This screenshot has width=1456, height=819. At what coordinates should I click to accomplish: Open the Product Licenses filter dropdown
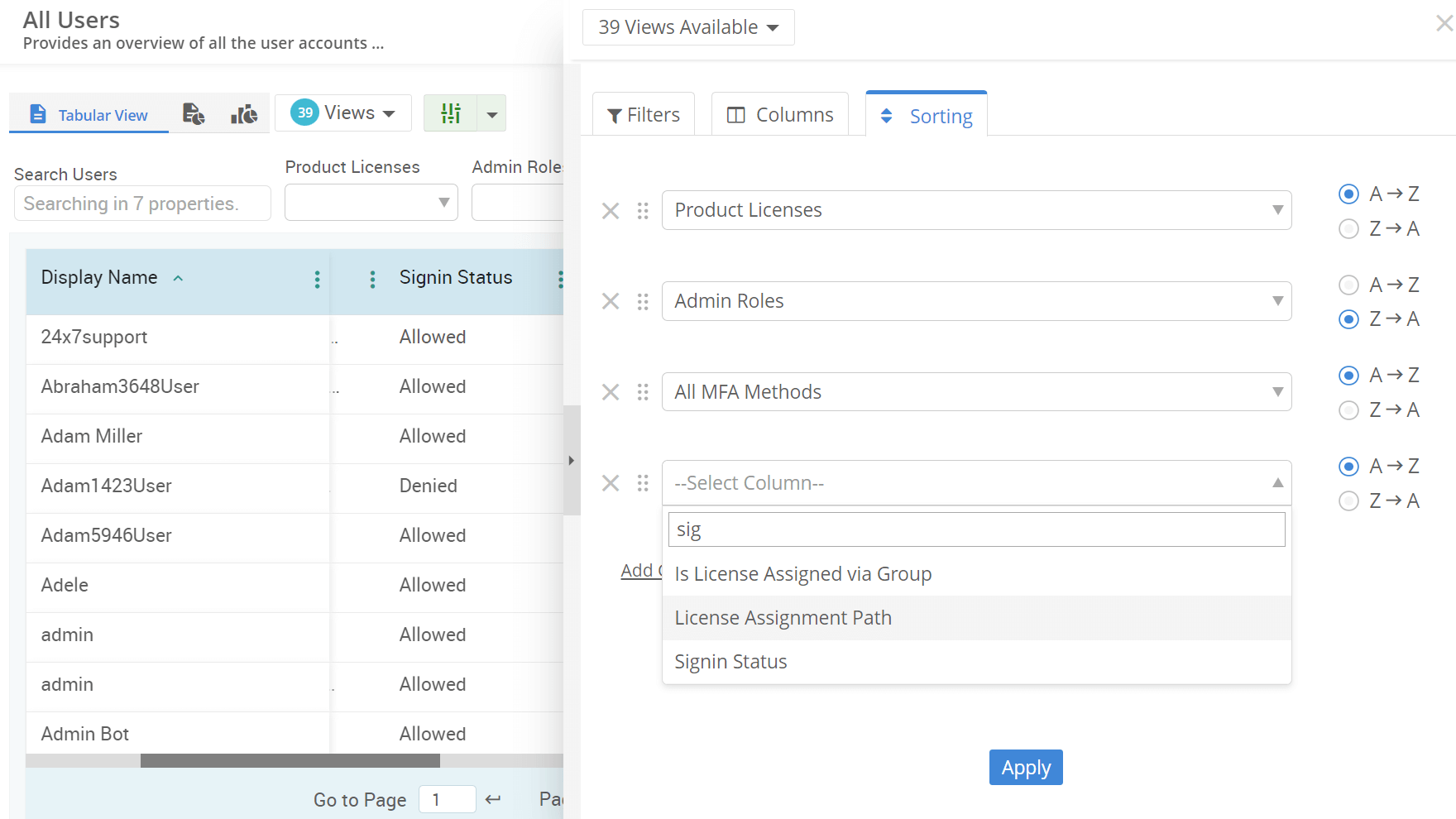(371, 203)
